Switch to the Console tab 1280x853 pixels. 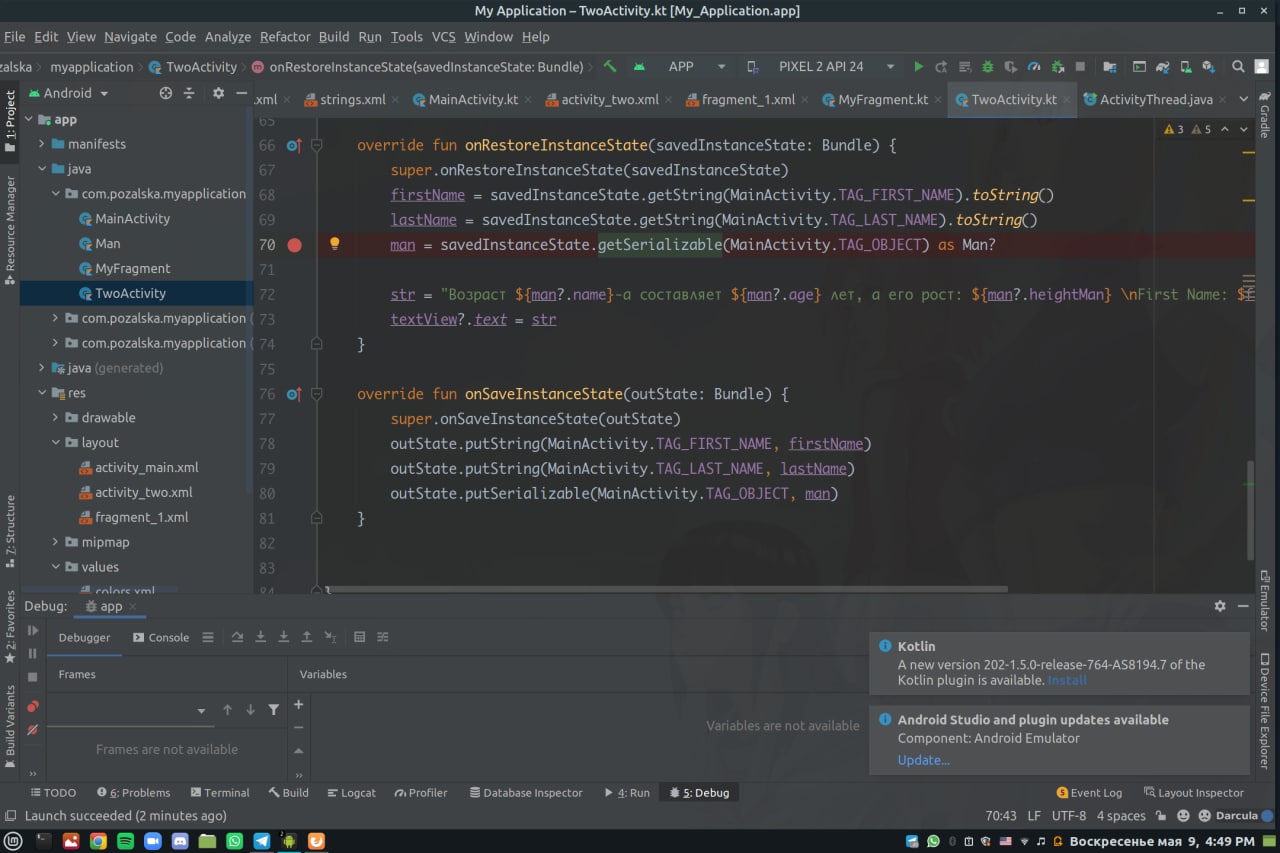click(x=161, y=637)
